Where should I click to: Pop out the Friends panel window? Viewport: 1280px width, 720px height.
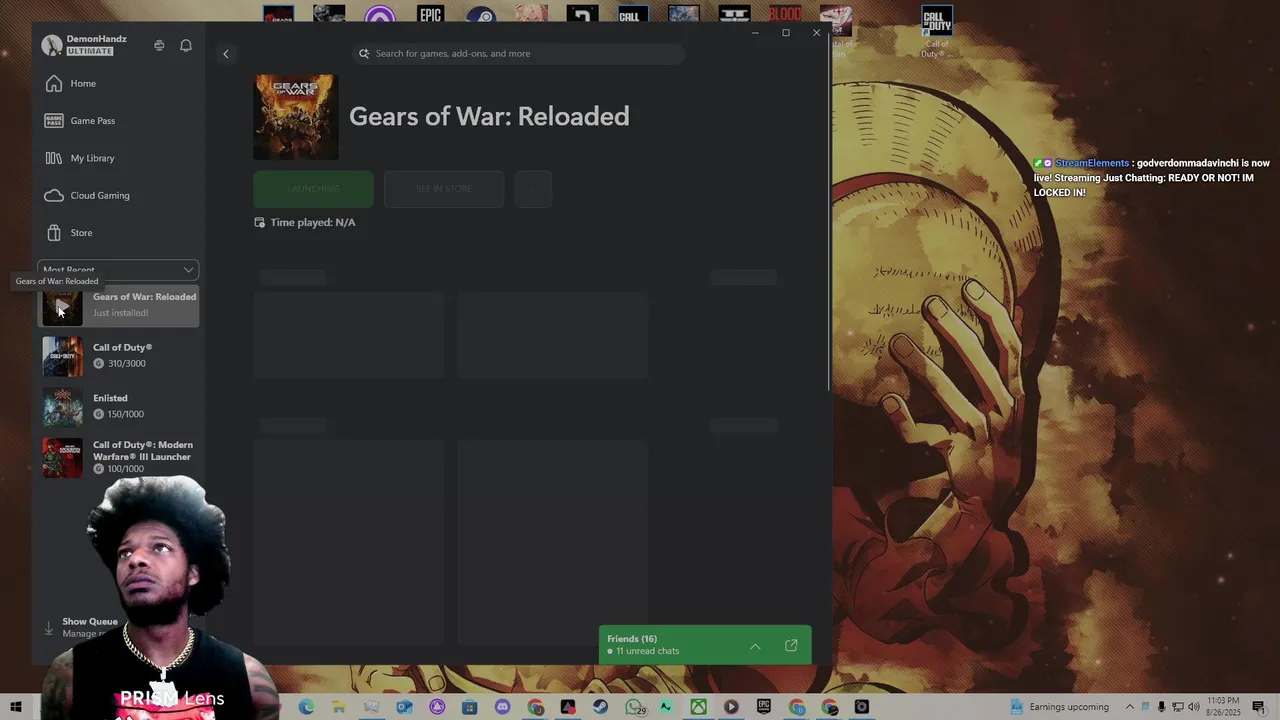coord(791,646)
